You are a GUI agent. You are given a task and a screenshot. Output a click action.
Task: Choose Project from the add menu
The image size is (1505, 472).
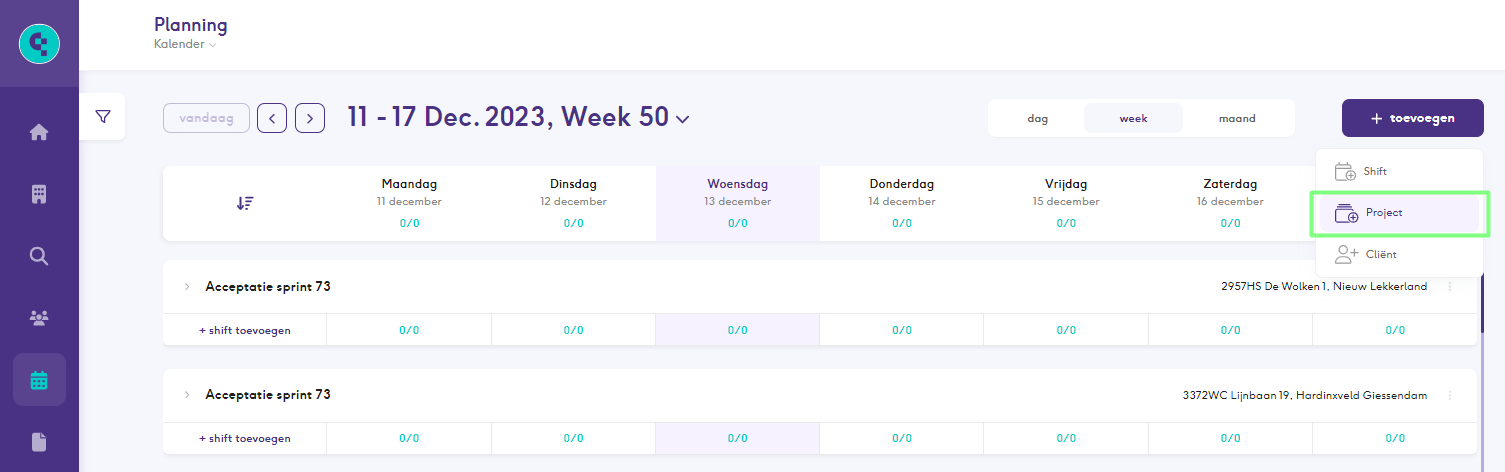[1398, 213]
